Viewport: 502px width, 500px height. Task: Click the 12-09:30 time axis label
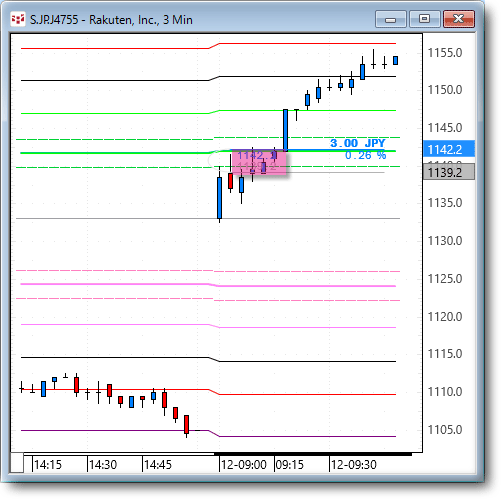[354, 465]
